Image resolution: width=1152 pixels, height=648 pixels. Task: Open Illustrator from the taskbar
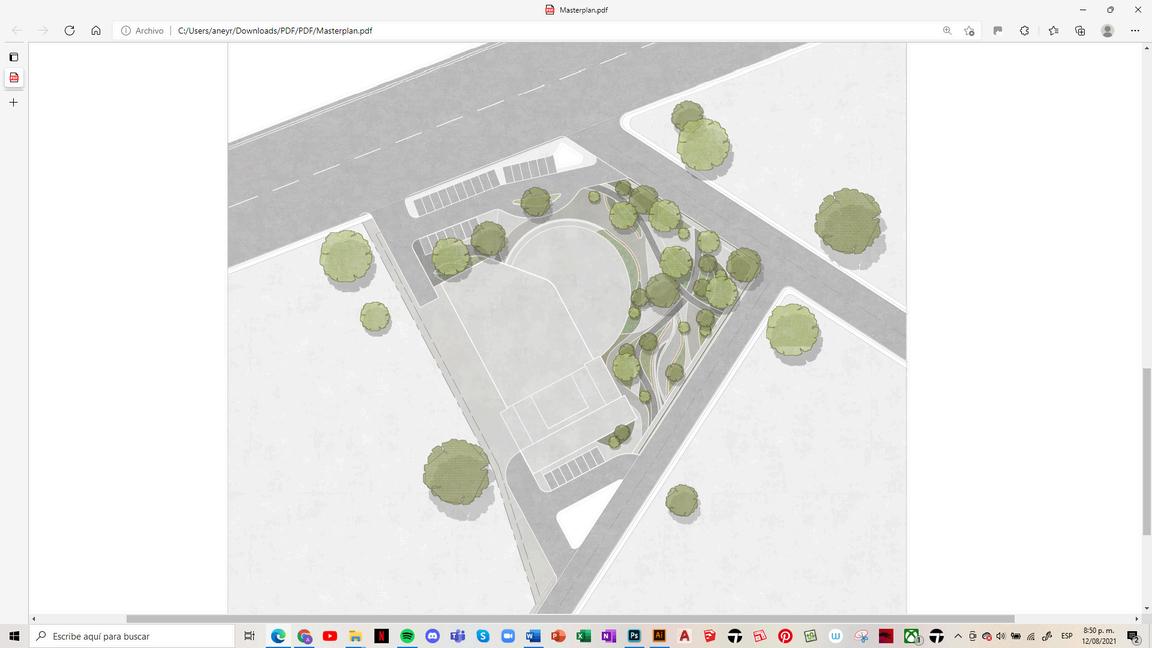click(659, 636)
